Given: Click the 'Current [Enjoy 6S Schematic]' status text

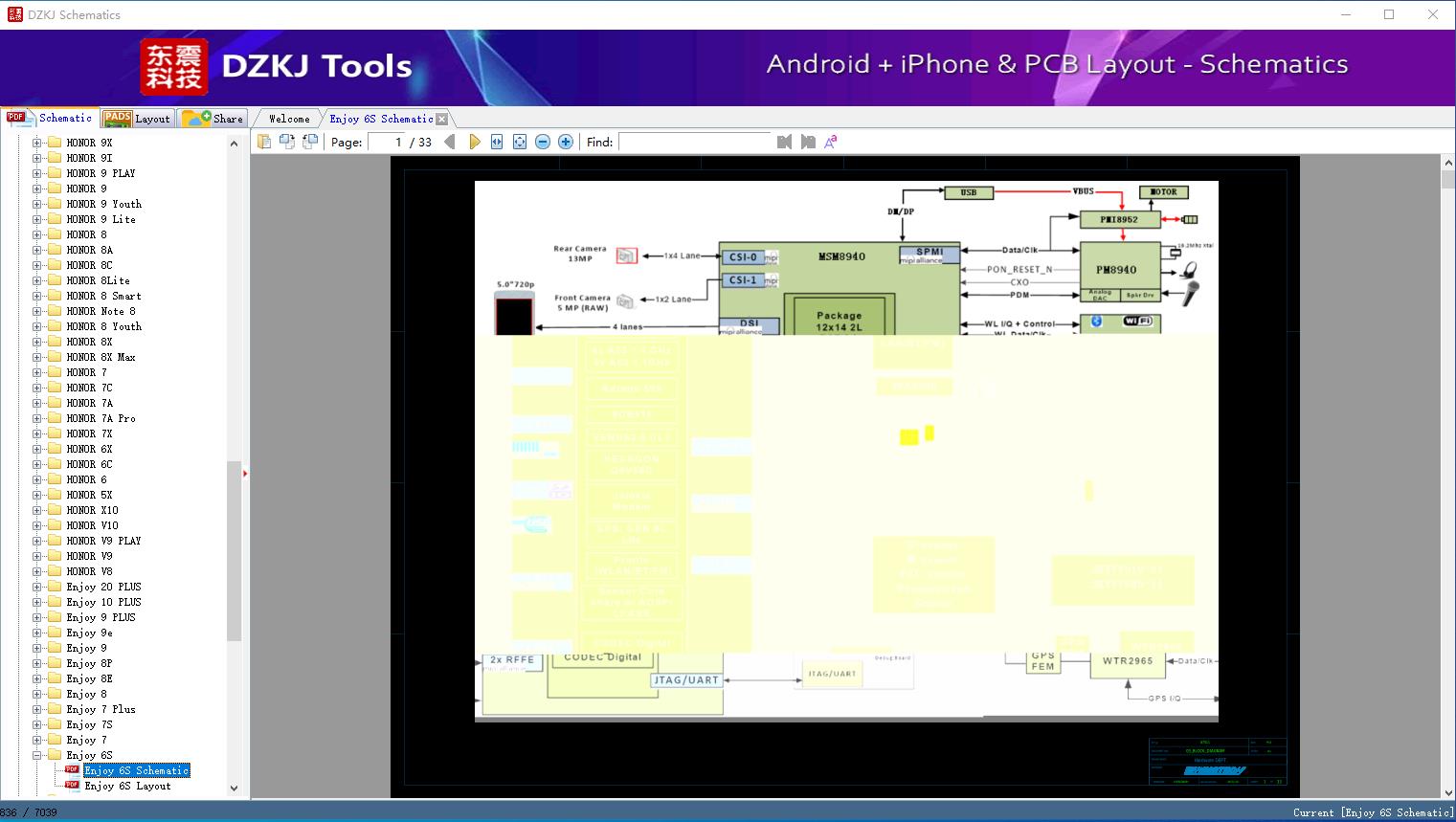Looking at the screenshot, I should 1373,812.
